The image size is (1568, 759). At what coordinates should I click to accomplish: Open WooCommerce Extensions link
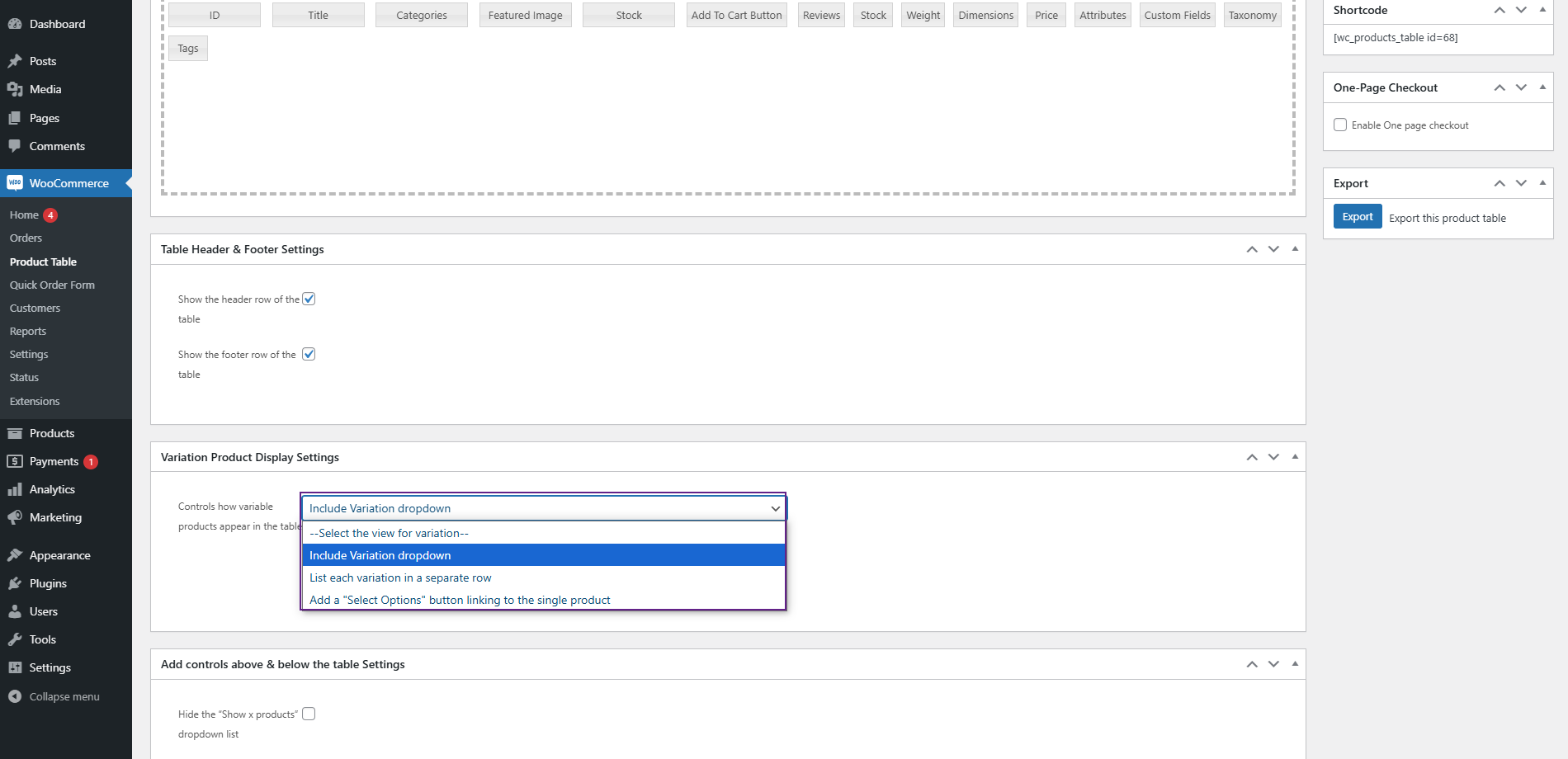(x=35, y=401)
